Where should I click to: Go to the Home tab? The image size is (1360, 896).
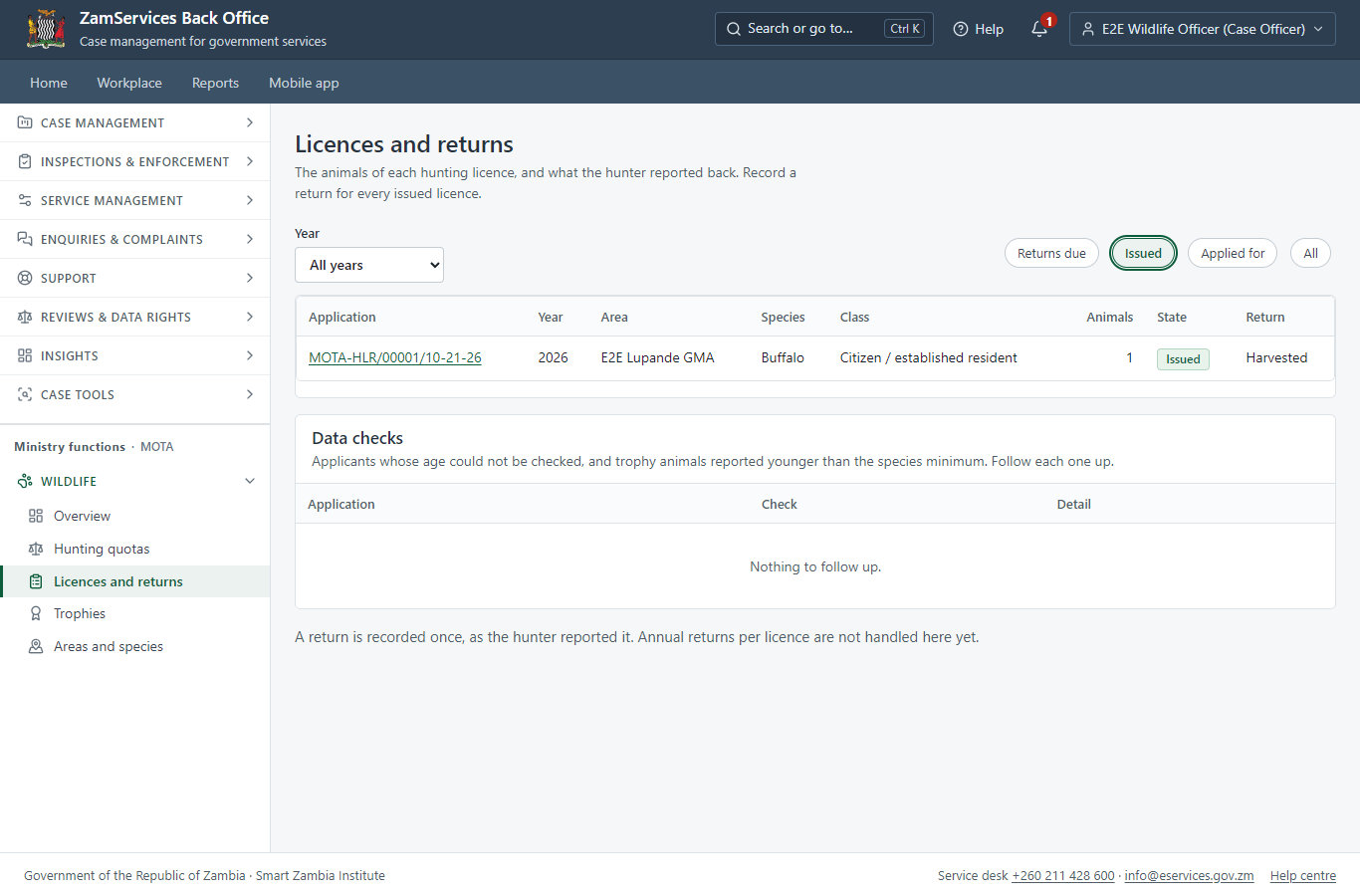tap(49, 83)
